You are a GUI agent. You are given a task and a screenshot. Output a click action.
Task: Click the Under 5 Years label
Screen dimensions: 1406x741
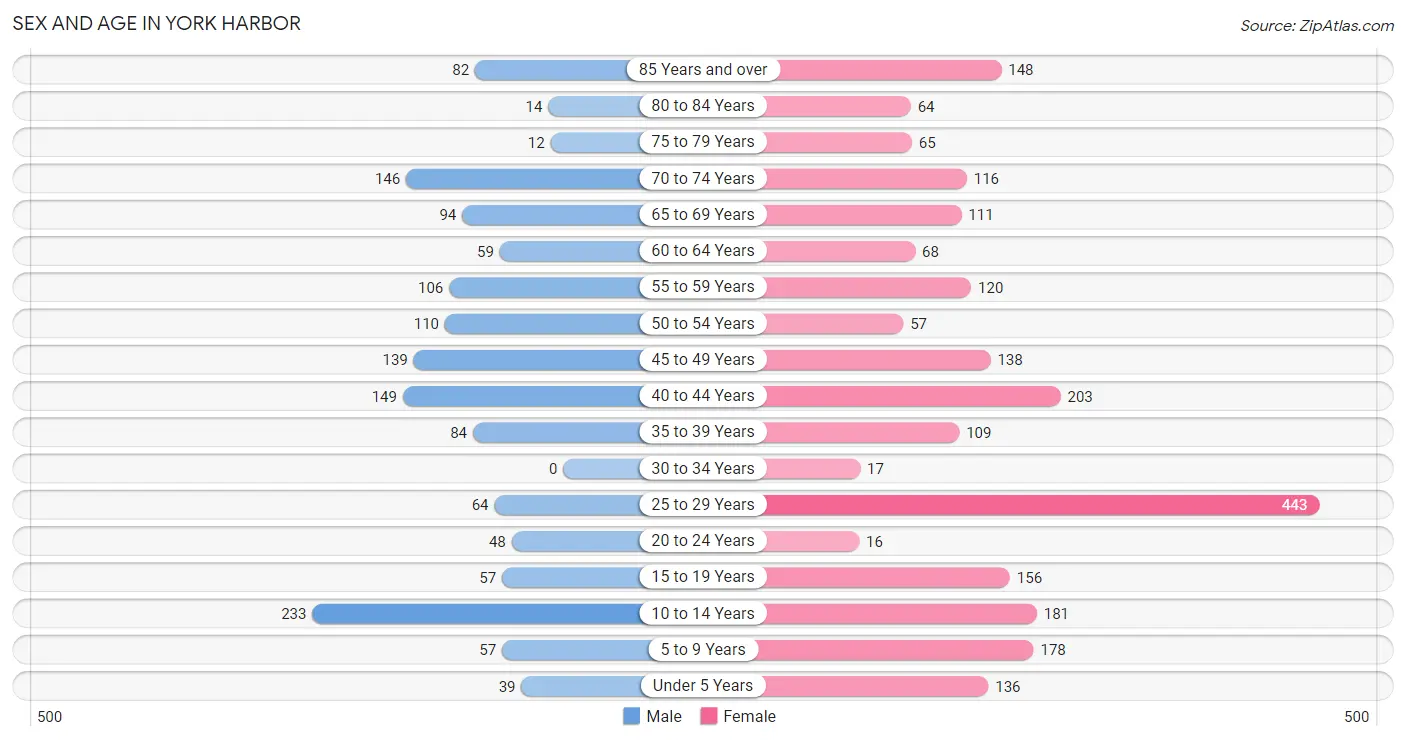coord(703,686)
